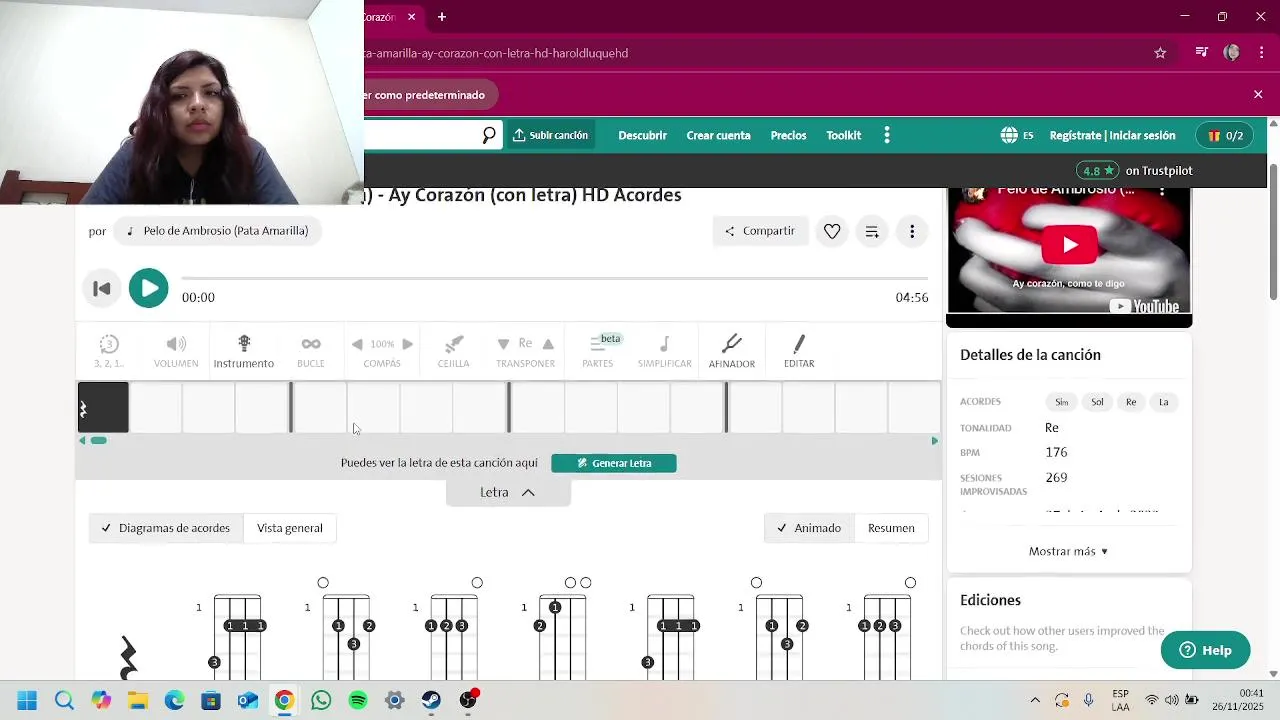Viewport: 1280px width, 720px height.
Task: Open WhatsApp from the taskbar
Action: (321, 701)
